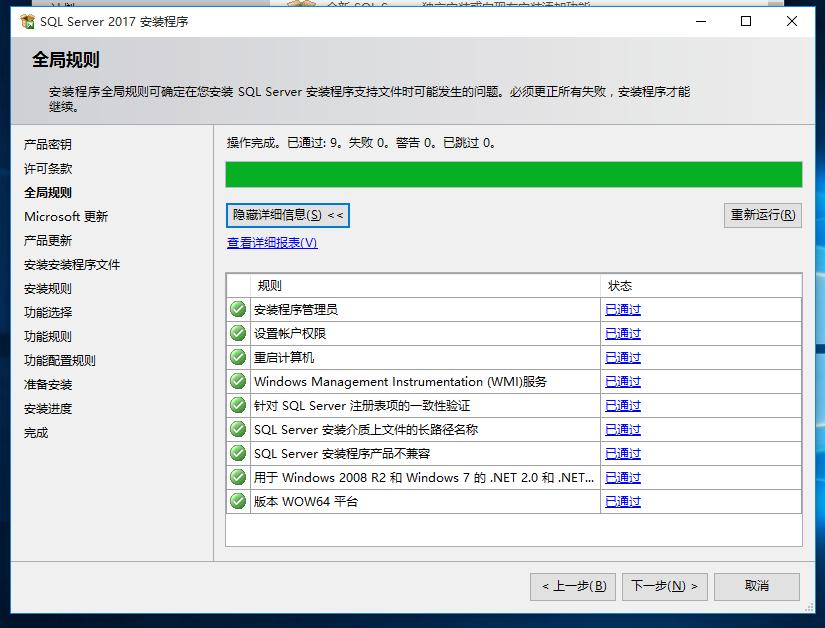Click SQL Server 安装介质上文件的长路径名称 rule
The width and height of the screenshot is (825, 628).
(366, 430)
